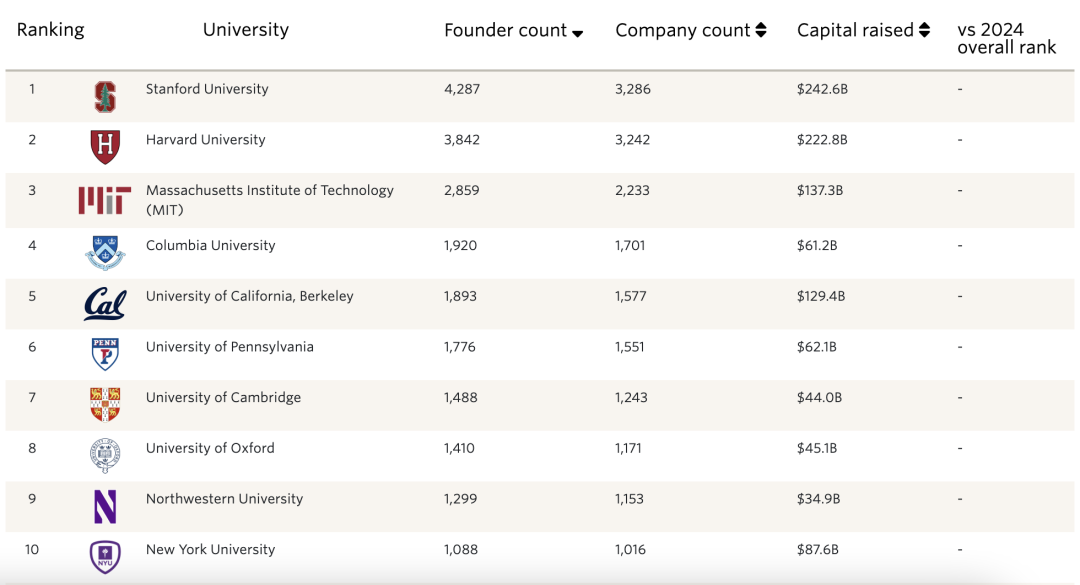Click the Harvard University shield logo
The width and height of the screenshot is (1080, 585).
tap(105, 147)
